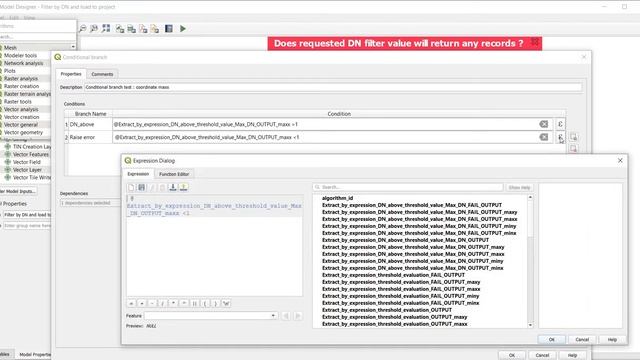Click the variable list scroll-down arrow

click(530, 325)
